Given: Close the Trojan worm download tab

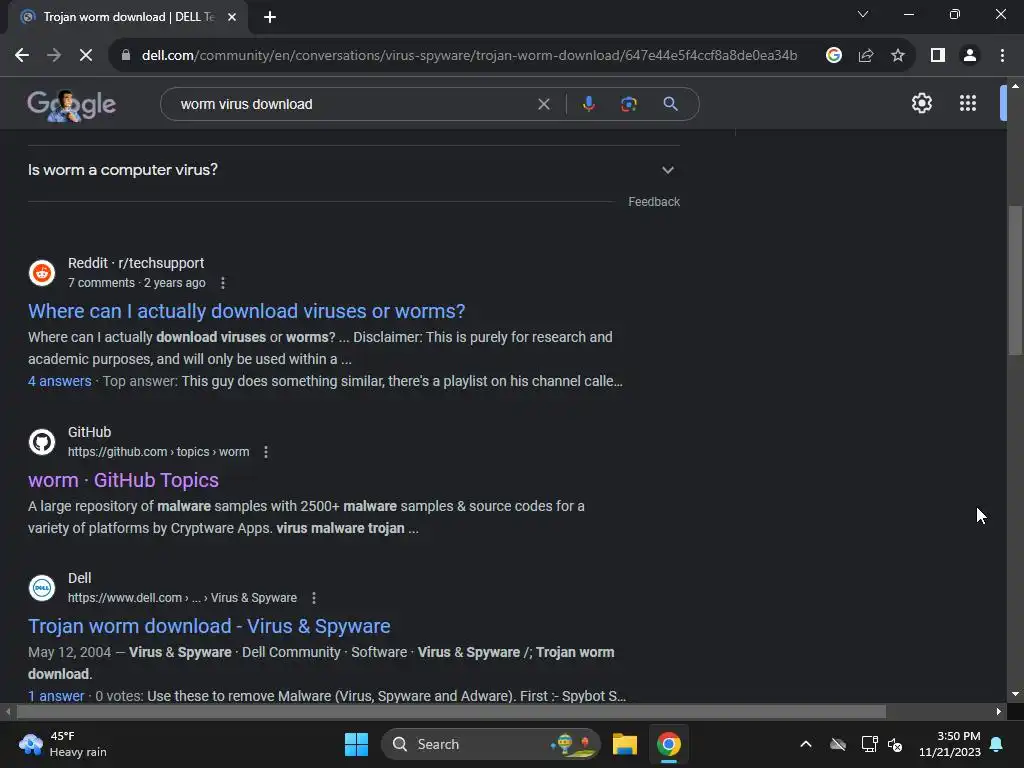Looking at the screenshot, I should point(232,17).
